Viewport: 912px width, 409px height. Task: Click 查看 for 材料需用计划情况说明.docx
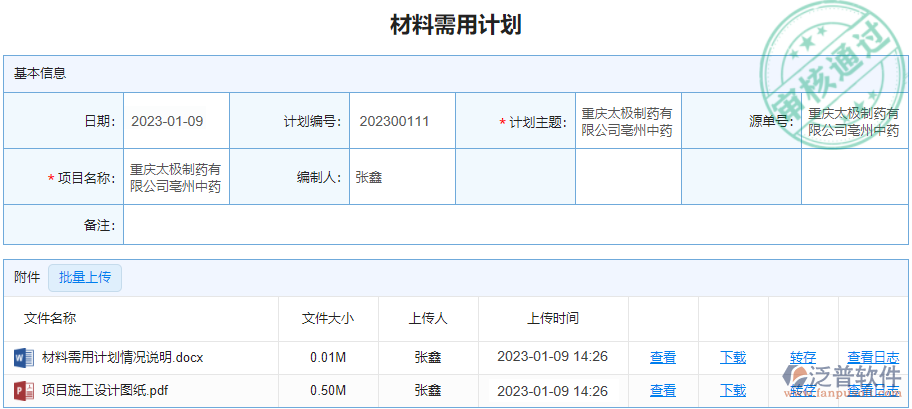pyautogui.click(x=663, y=357)
